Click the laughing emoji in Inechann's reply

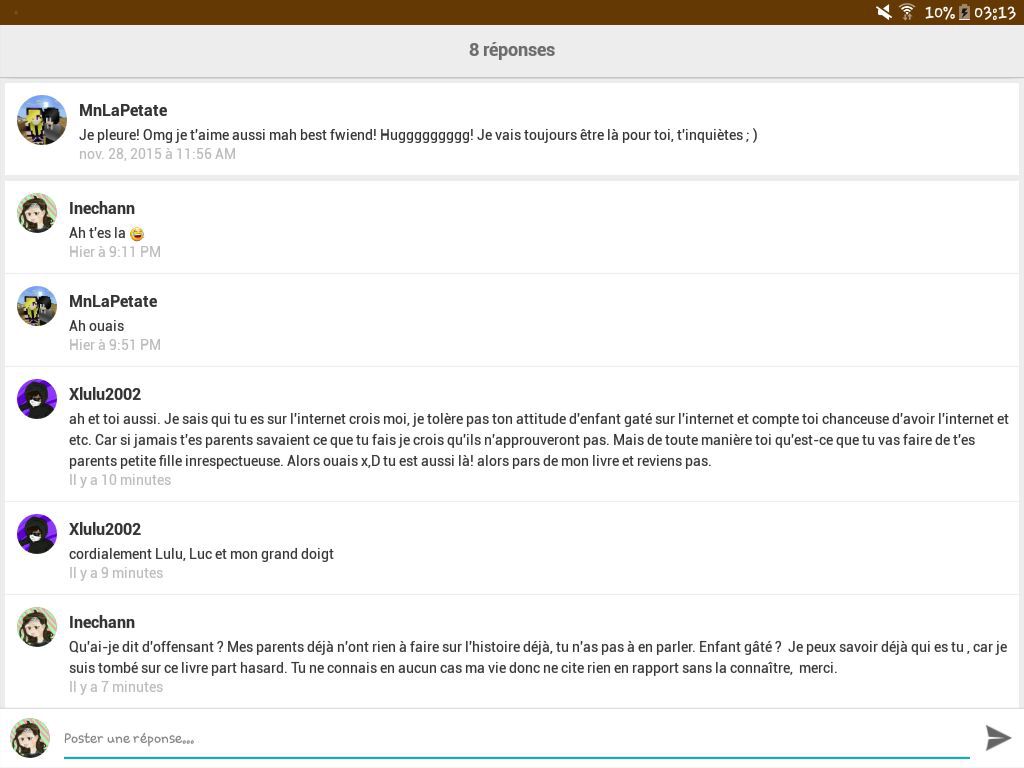click(x=137, y=234)
